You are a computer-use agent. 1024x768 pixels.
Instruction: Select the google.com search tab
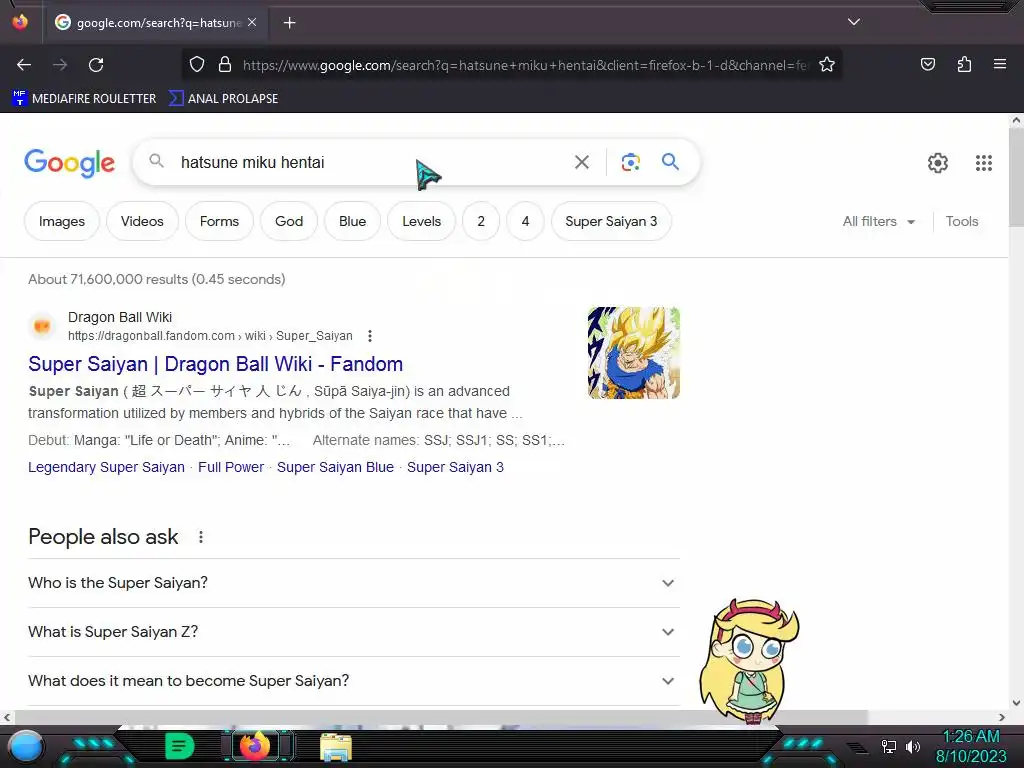[x=156, y=23]
